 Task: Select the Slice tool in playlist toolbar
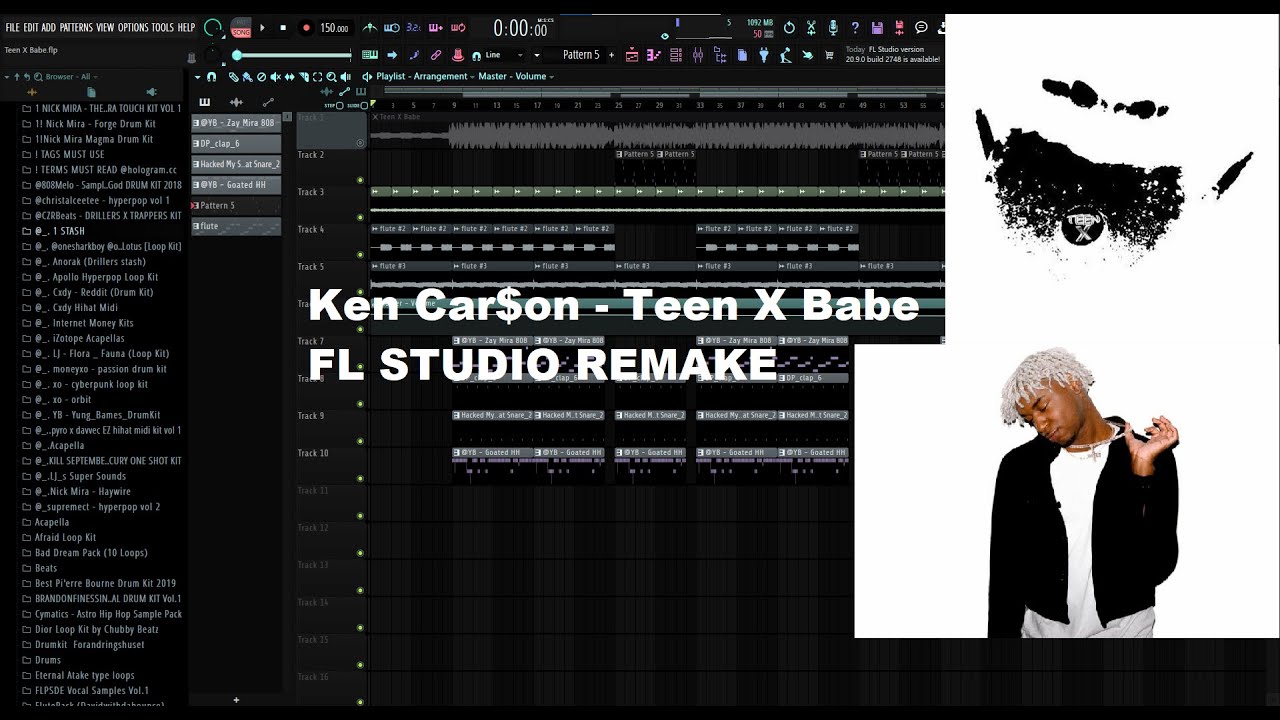[304, 77]
